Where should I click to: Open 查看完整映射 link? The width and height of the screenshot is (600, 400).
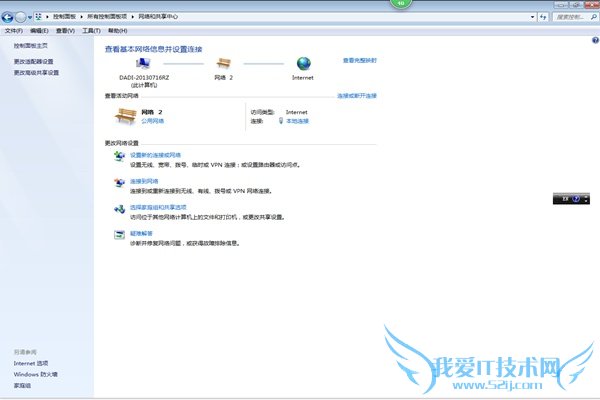pyautogui.click(x=359, y=60)
